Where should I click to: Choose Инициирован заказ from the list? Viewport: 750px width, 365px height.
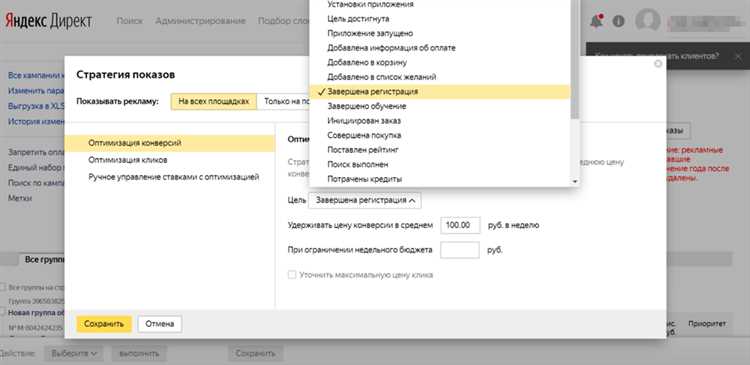440,121
